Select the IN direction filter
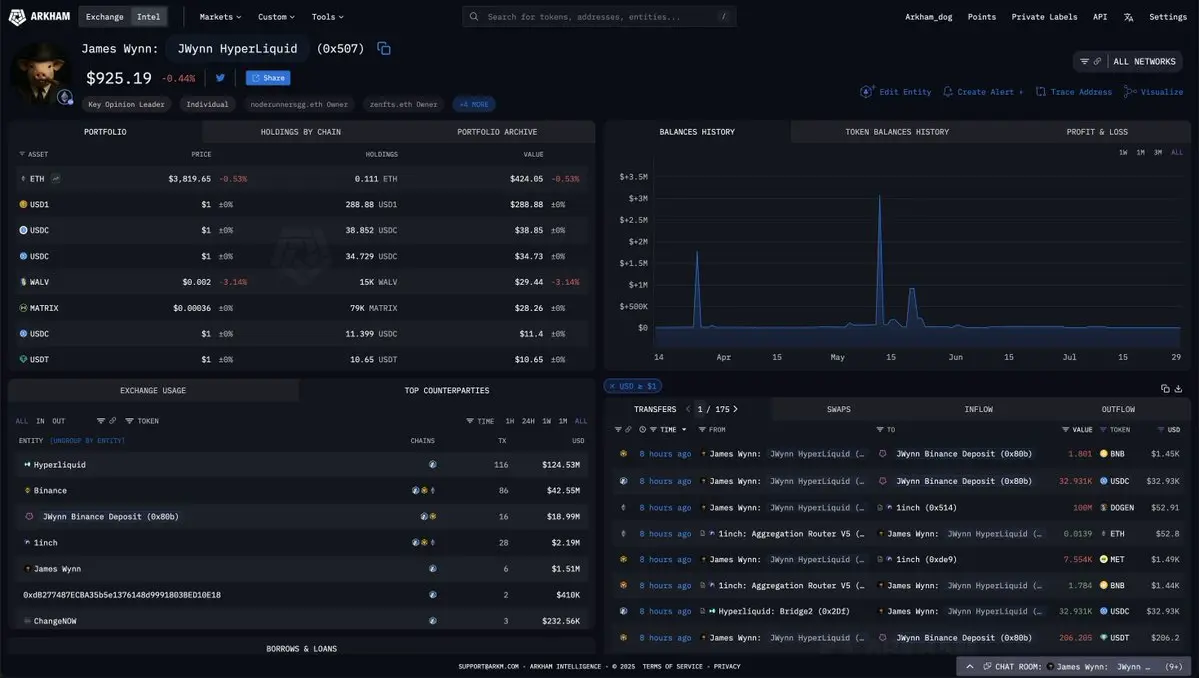Screen dimensions: 1199x678 tap(40, 421)
